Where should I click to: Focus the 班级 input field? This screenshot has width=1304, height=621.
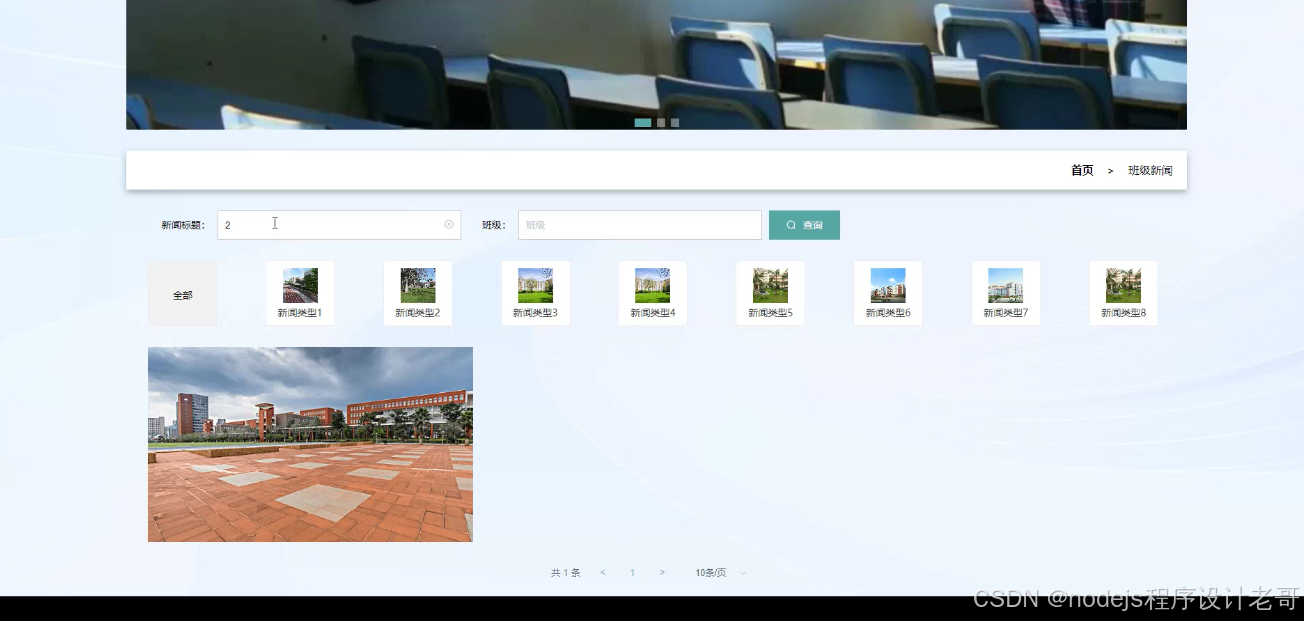(640, 225)
